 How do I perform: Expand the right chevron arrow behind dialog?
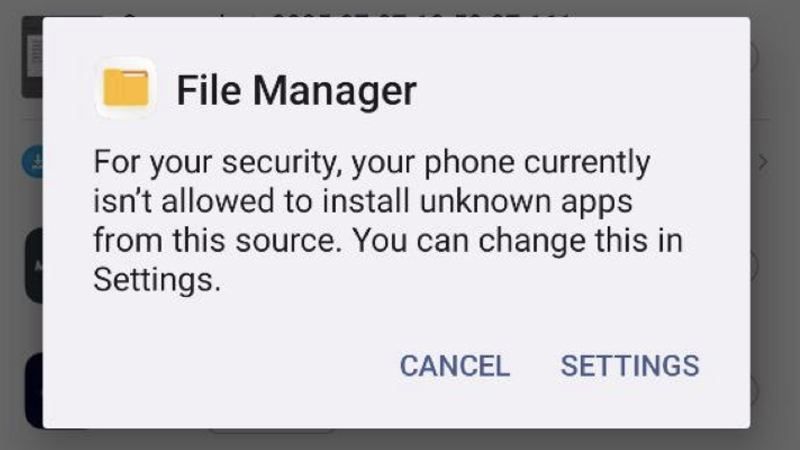tap(762, 162)
